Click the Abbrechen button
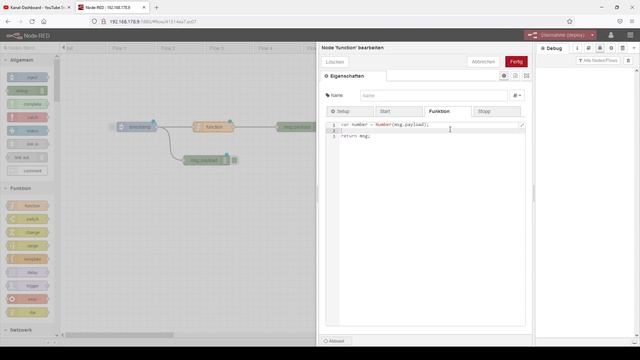The image size is (640, 360). [483, 62]
